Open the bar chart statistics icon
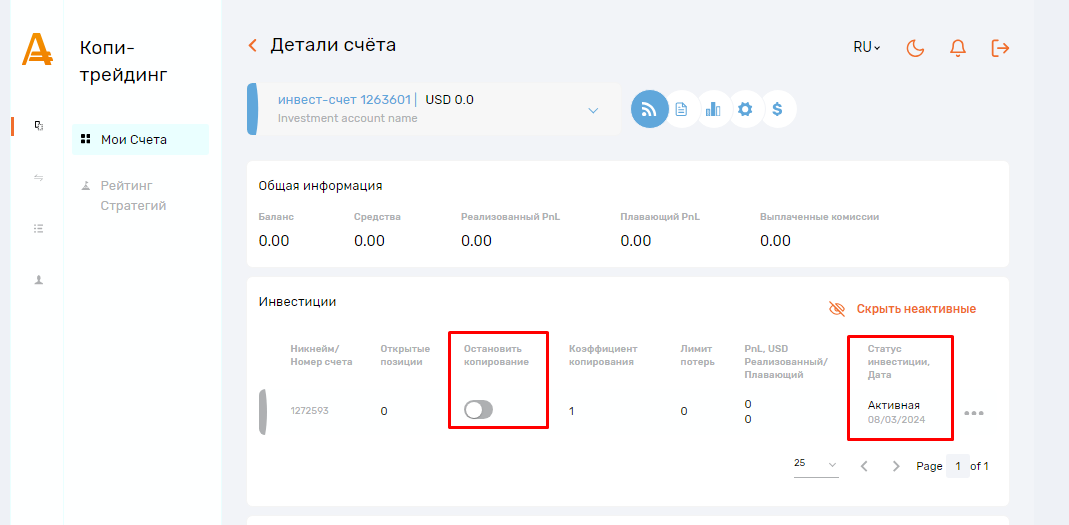 (x=713, y=109)
